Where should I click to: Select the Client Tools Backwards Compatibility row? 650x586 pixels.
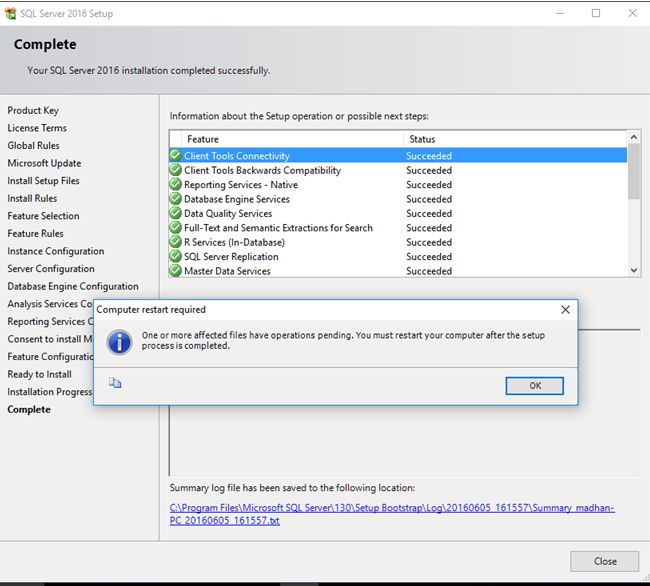coord(398,170)
